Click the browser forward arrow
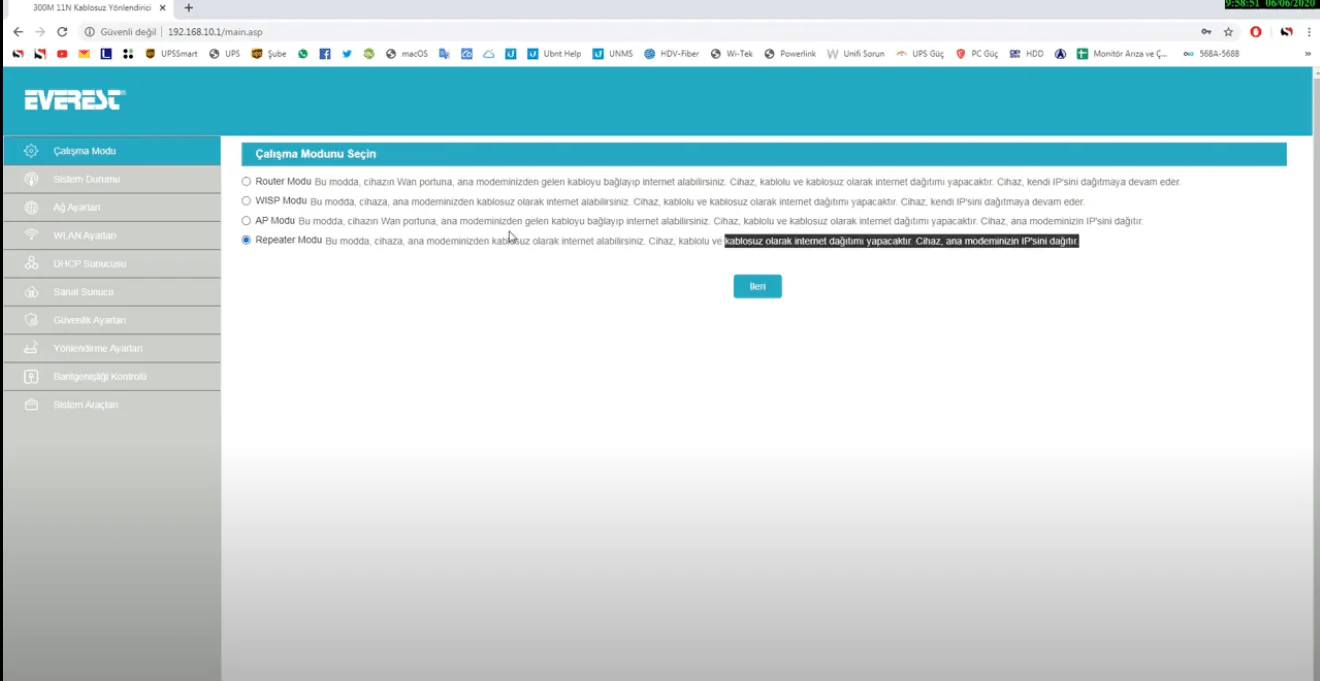This screenshot has height=681, width=1320. [40, 32]
